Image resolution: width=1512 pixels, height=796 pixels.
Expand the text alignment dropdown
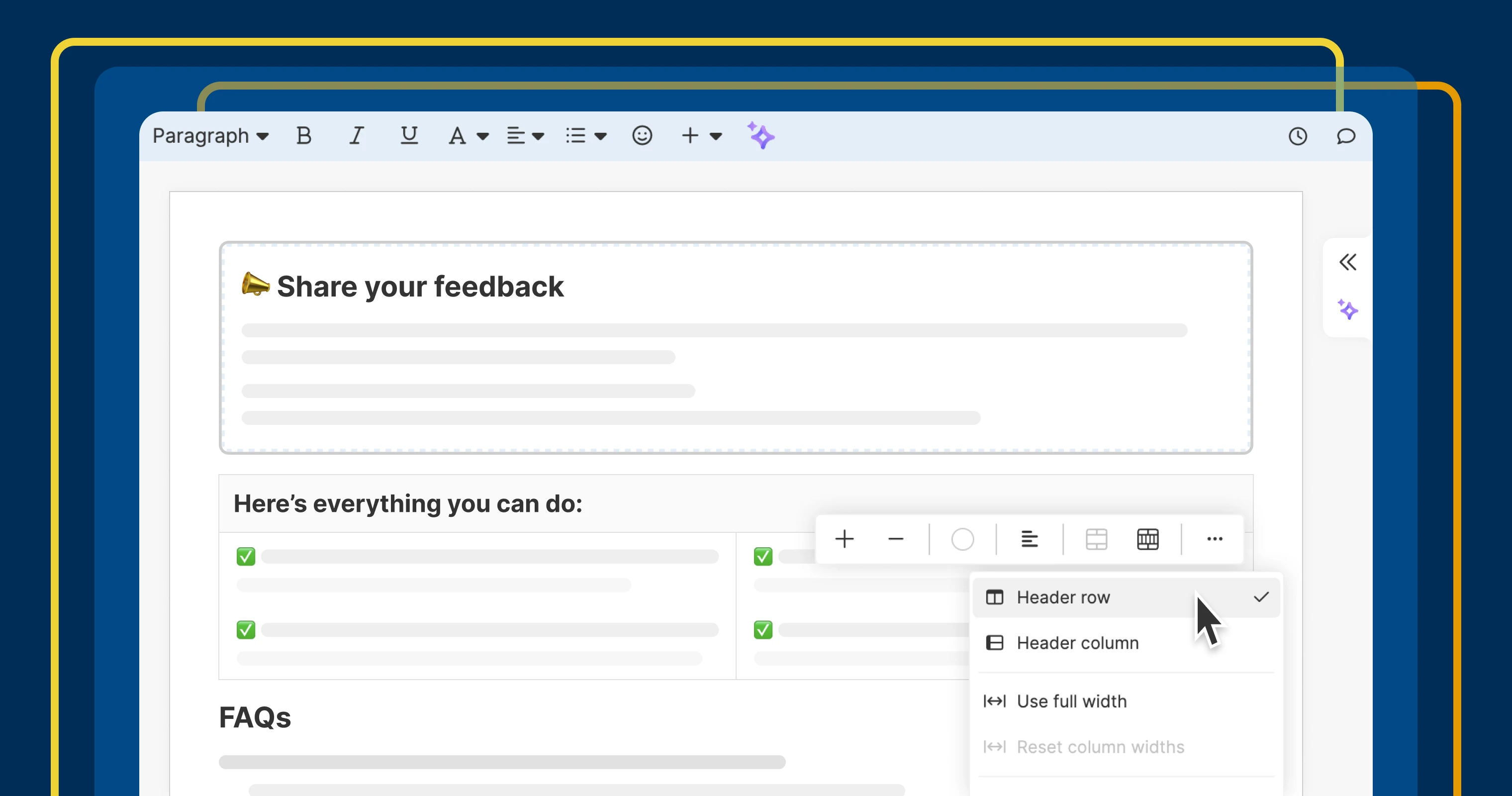coord(539,136)
